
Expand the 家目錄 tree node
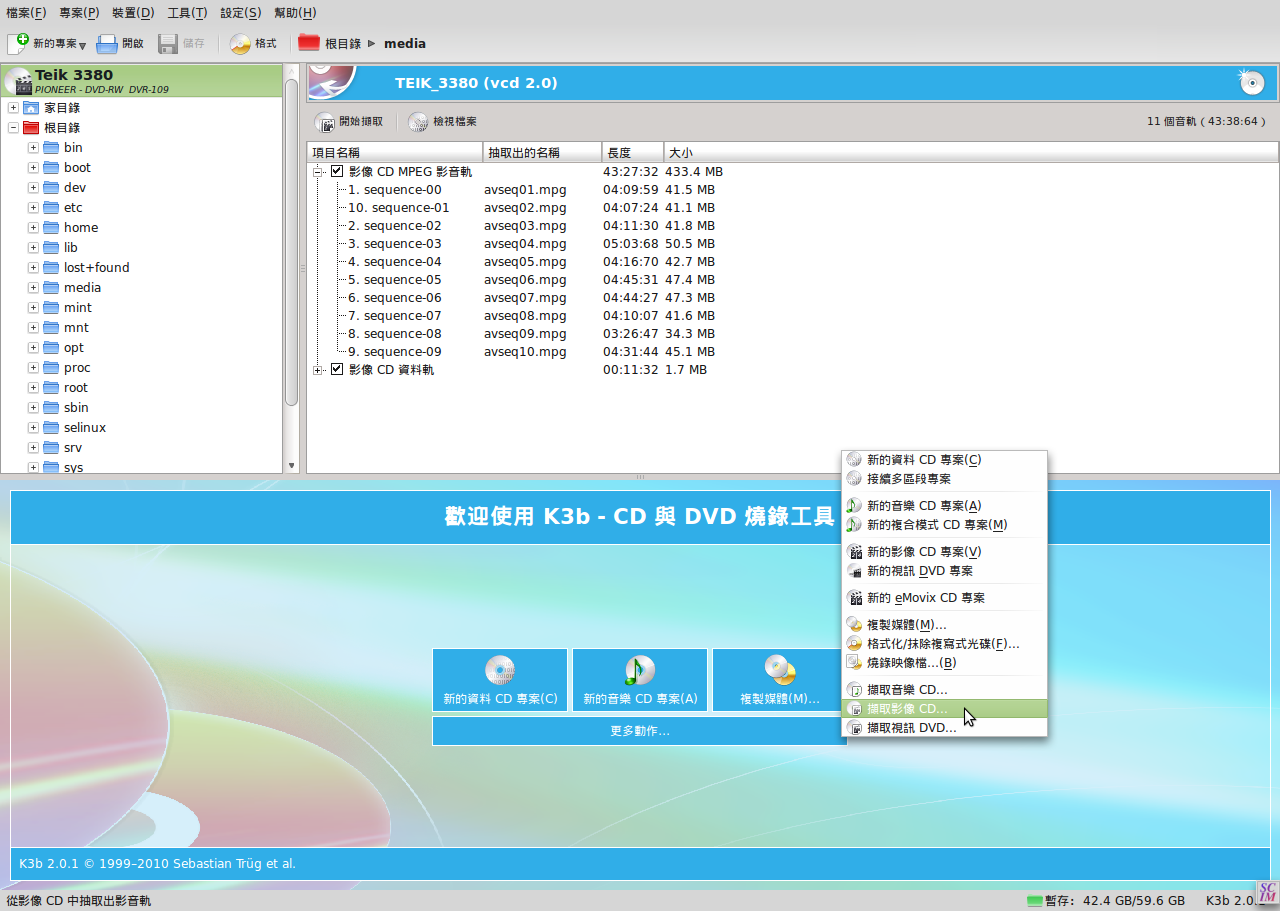click(x=13, y=108)
